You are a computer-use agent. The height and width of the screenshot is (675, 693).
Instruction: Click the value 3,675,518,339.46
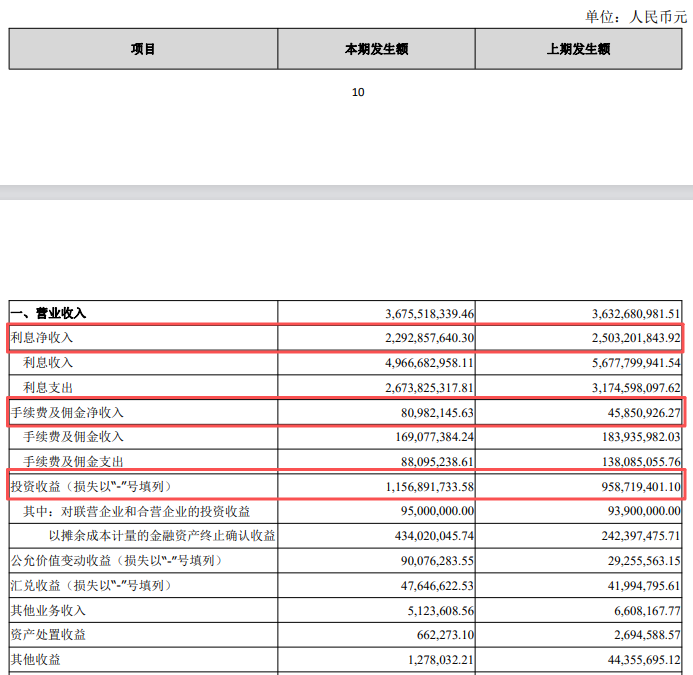coord(429,313)
